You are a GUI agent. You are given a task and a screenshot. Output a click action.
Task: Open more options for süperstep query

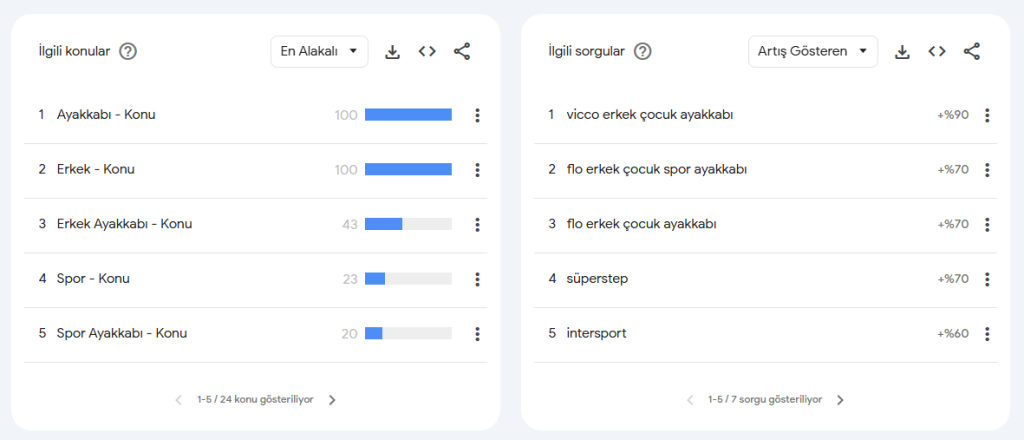[x=987, y=279]
